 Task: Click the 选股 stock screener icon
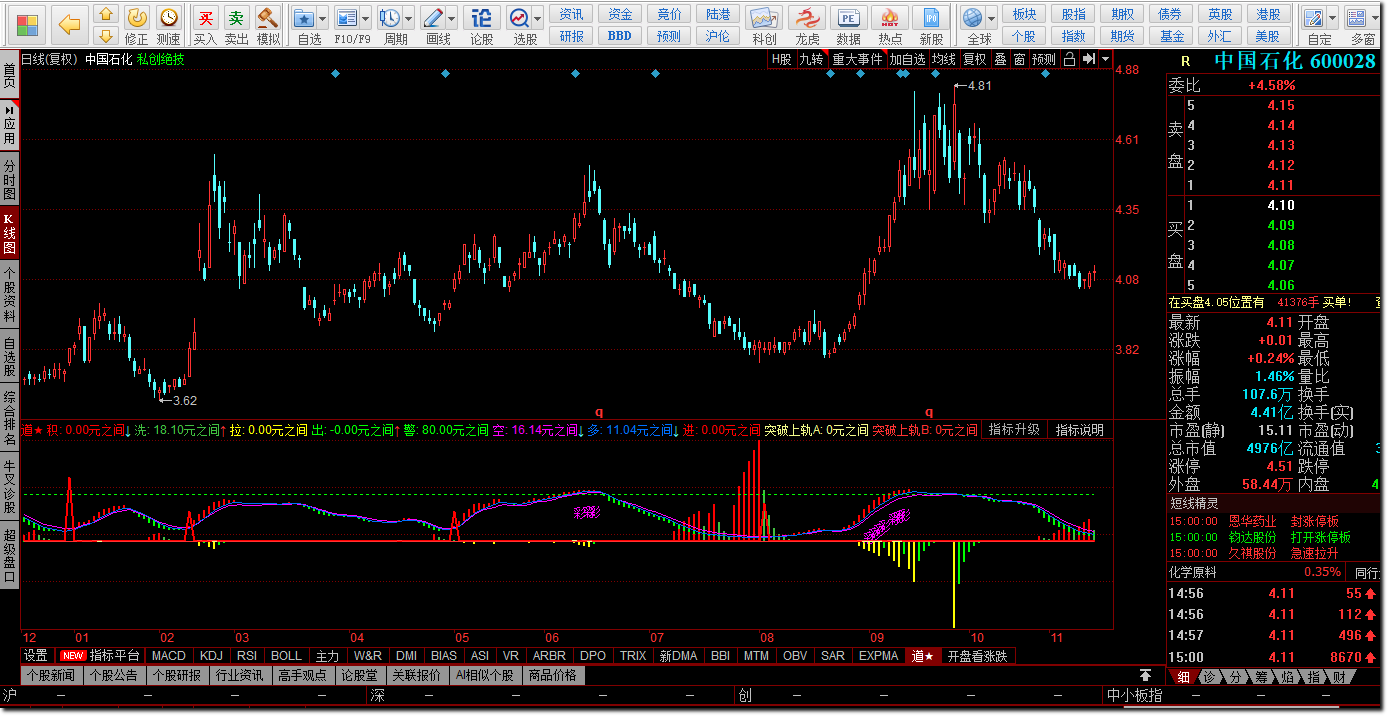(x=519, y=17)
